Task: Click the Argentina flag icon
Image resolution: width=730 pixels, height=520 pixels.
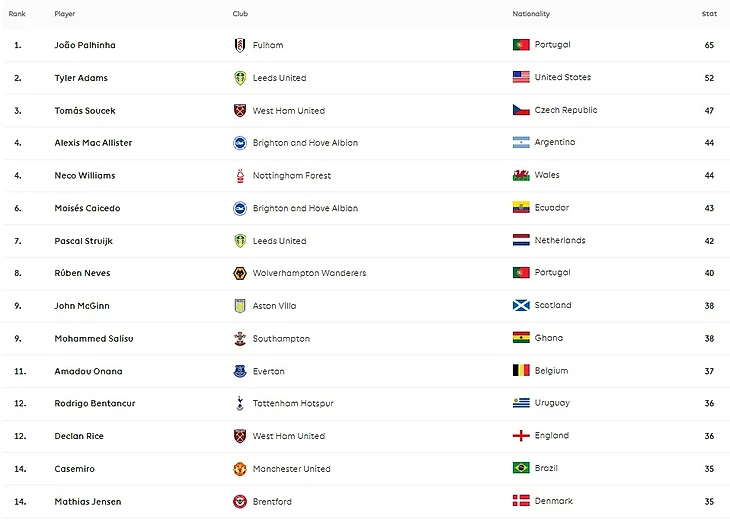Action: click(x=520, y=143)
